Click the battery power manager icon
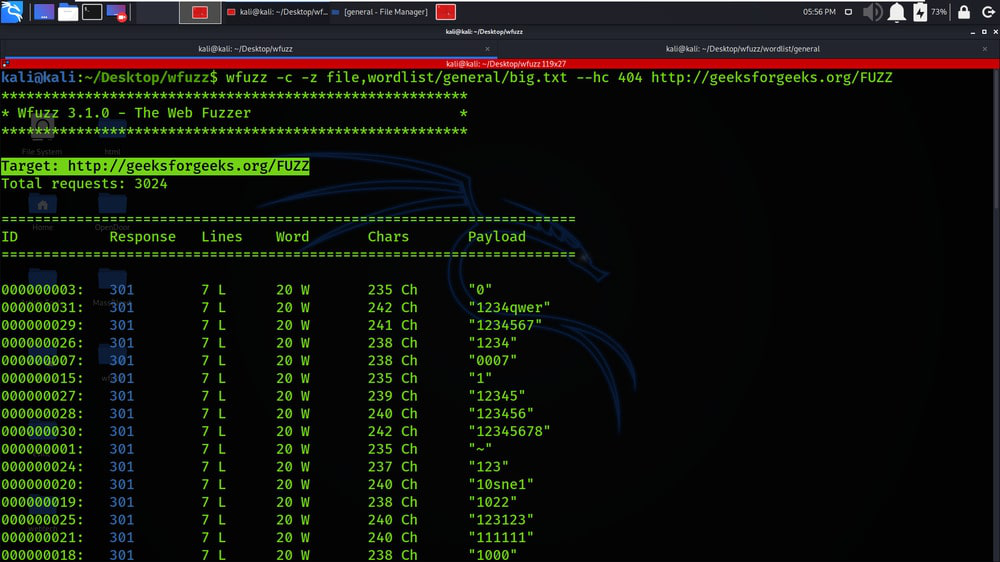This screenshot has height=562, width=1000. click(x=920, y=12)
